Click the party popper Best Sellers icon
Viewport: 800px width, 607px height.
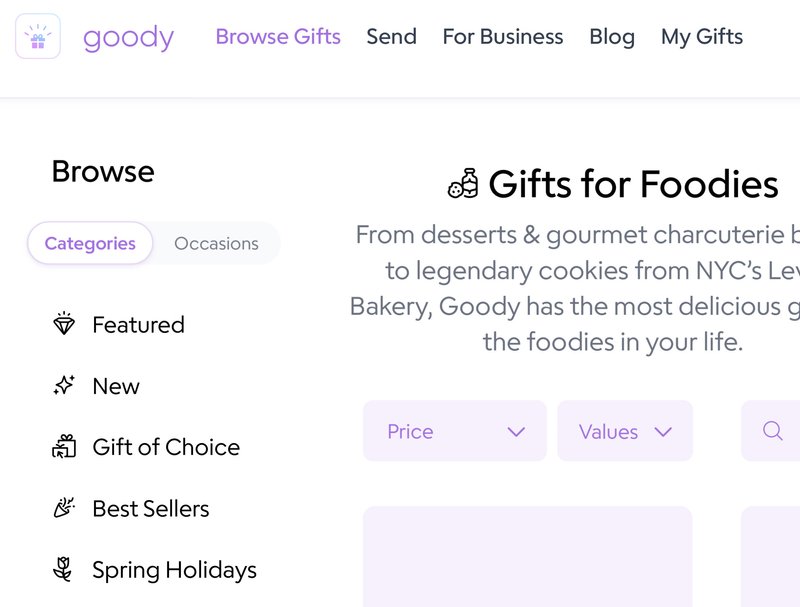pyautogui.click(x=64, y=508)
